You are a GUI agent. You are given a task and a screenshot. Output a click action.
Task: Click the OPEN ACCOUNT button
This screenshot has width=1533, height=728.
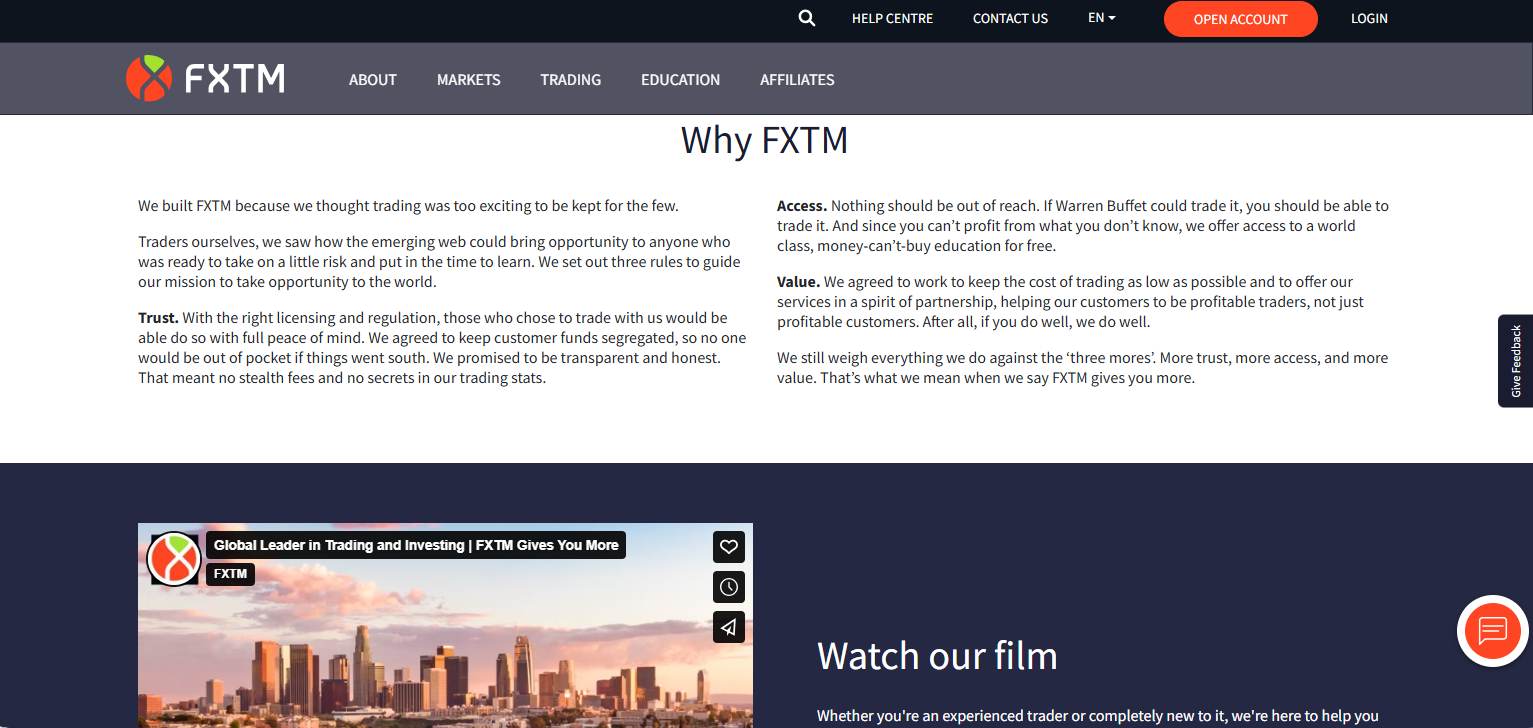tap(1241, 19)
